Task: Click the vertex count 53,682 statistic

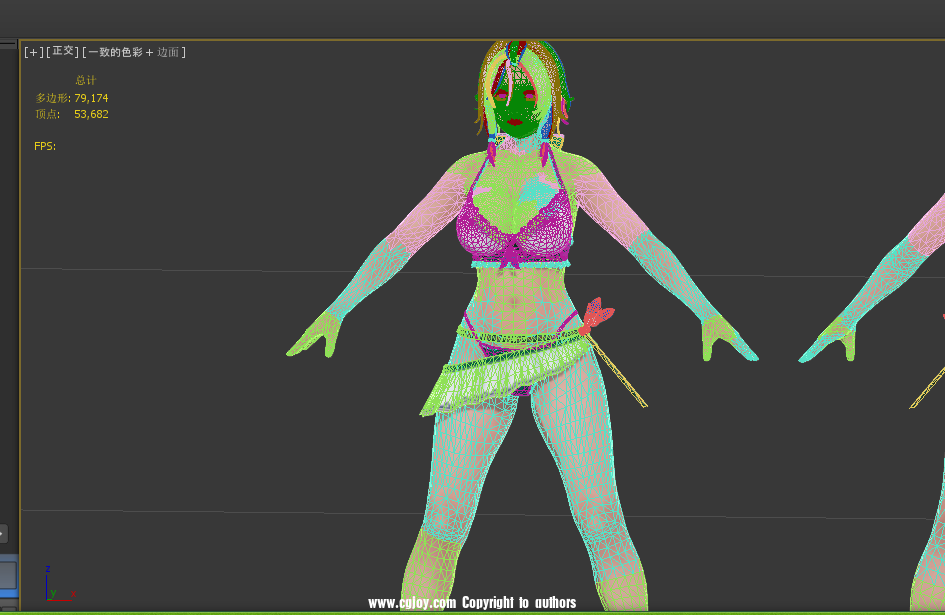Action: pyautogui.click(x=91, y=114)
